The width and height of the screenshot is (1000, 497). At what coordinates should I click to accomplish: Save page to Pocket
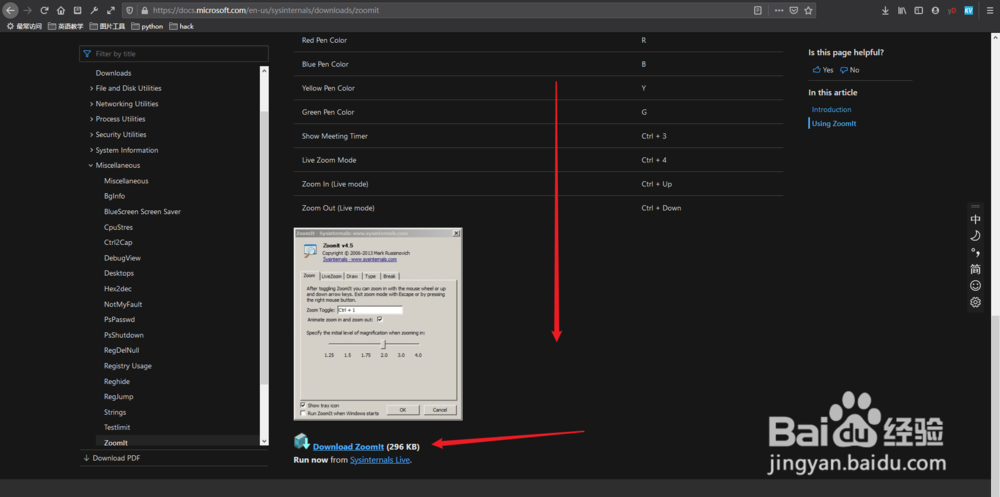794,10
